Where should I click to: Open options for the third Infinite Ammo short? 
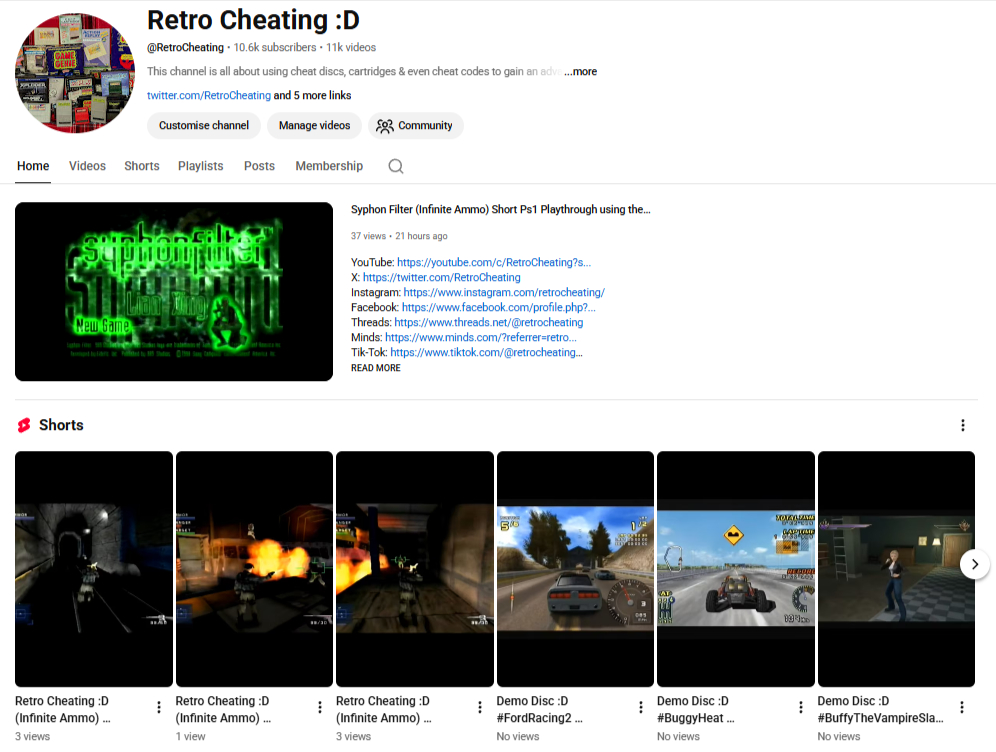(480, 707)
